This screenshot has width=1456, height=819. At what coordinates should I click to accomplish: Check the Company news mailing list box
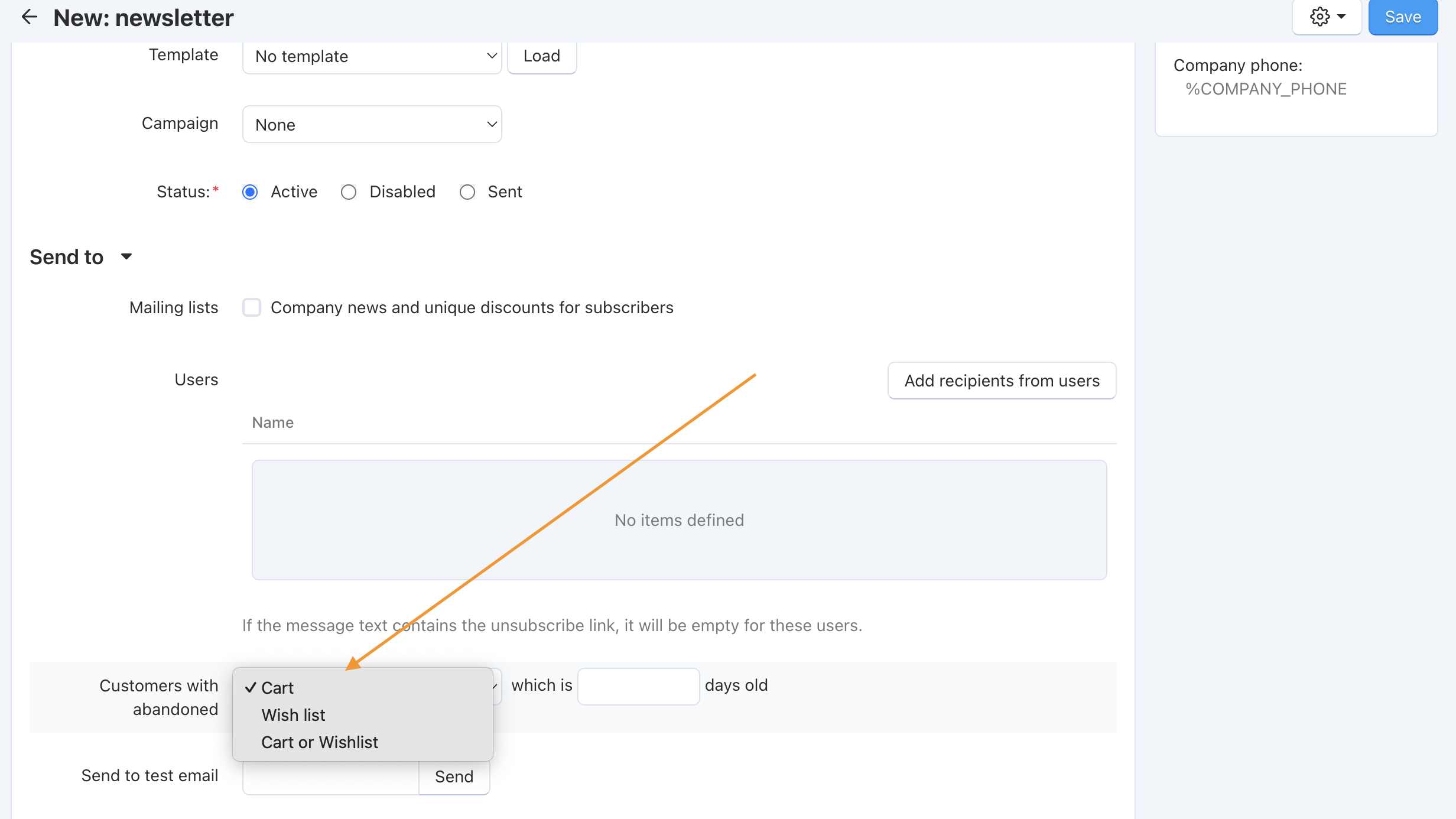tap(252, 307)
